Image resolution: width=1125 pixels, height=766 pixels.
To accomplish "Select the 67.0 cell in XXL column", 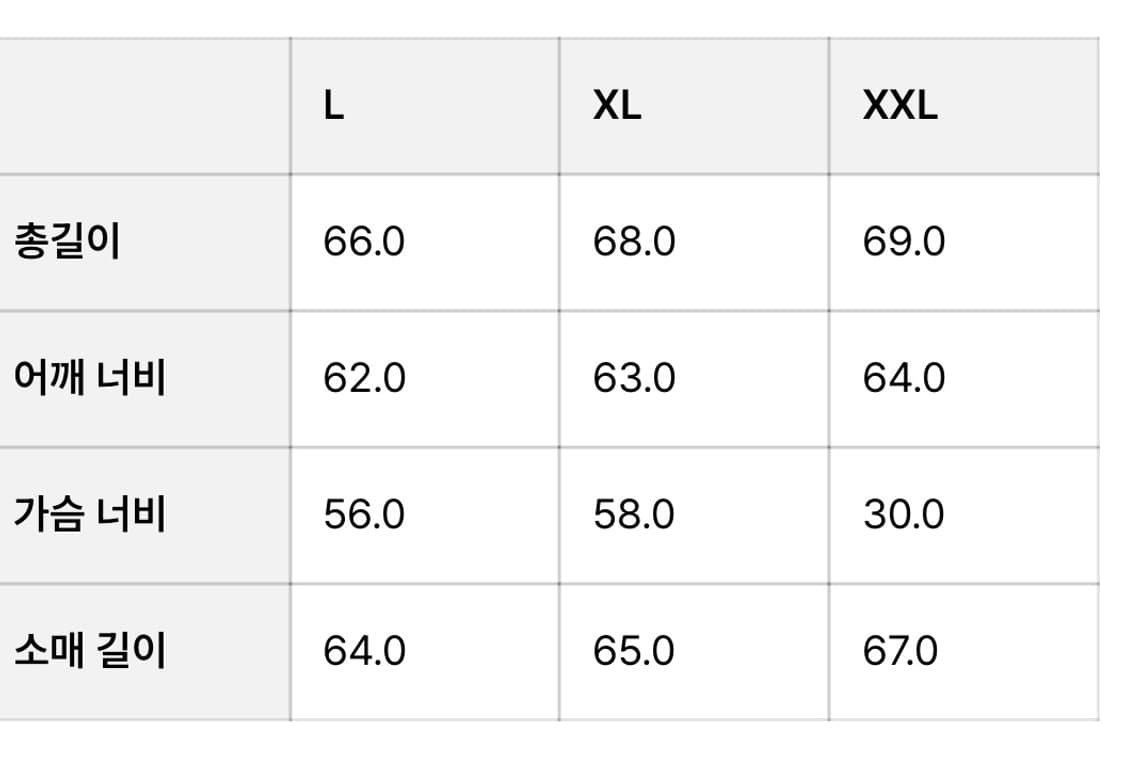I will point(900,651).
